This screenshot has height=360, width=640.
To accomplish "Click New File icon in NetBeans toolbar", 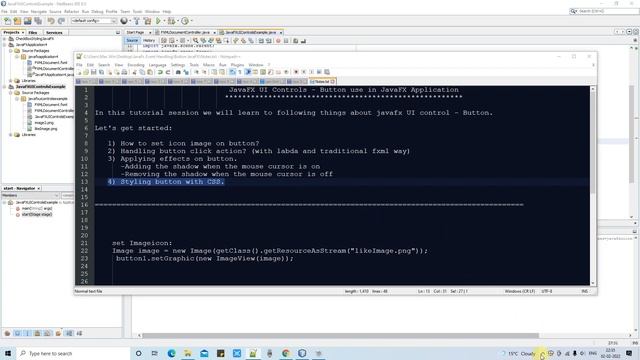I will (7, 21).
